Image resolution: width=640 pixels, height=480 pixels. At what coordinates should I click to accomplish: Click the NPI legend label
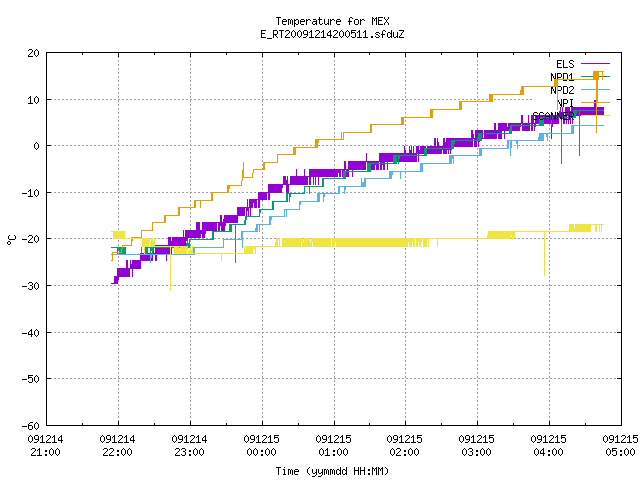tap(565, 103)
